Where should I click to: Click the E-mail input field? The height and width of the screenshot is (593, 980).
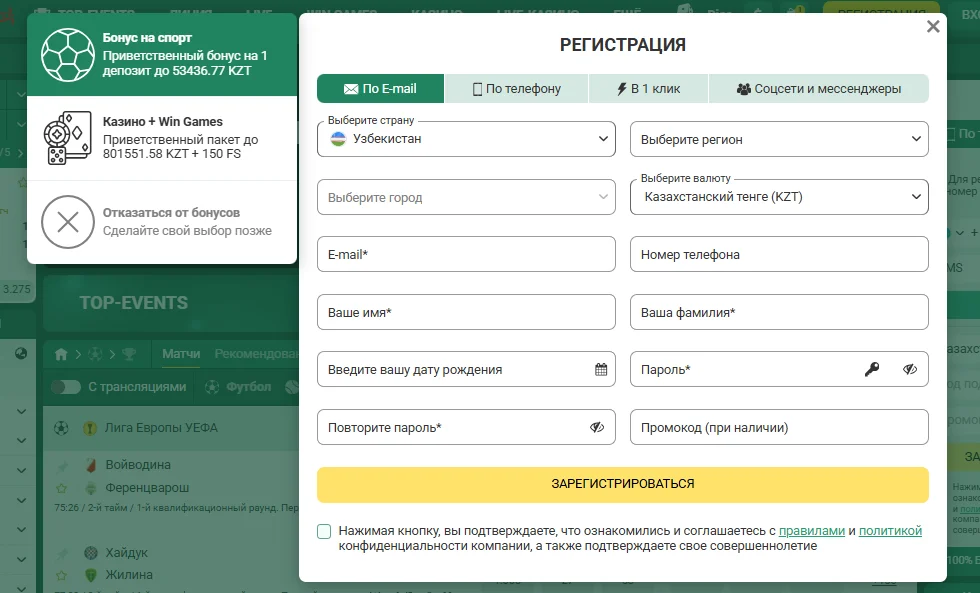[x=466, y=254]
